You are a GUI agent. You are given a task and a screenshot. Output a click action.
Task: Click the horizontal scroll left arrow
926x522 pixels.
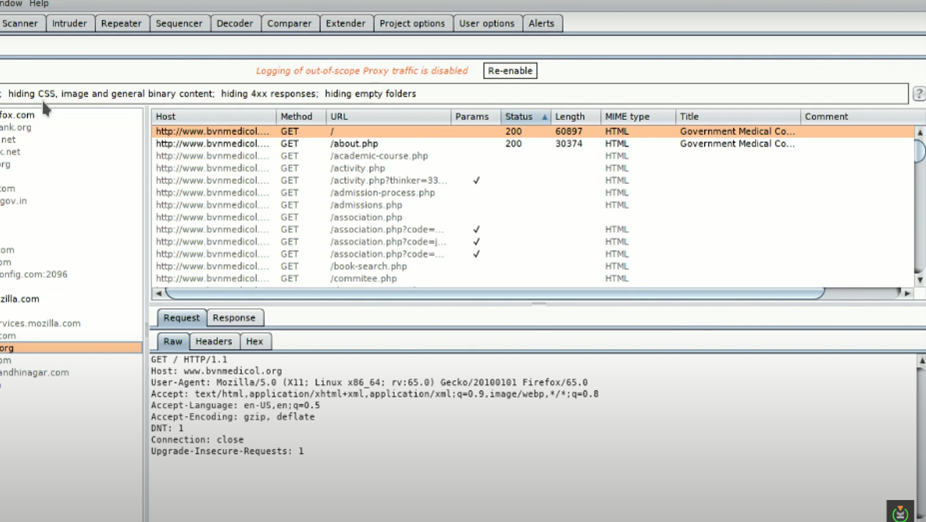tap(158, 293)
